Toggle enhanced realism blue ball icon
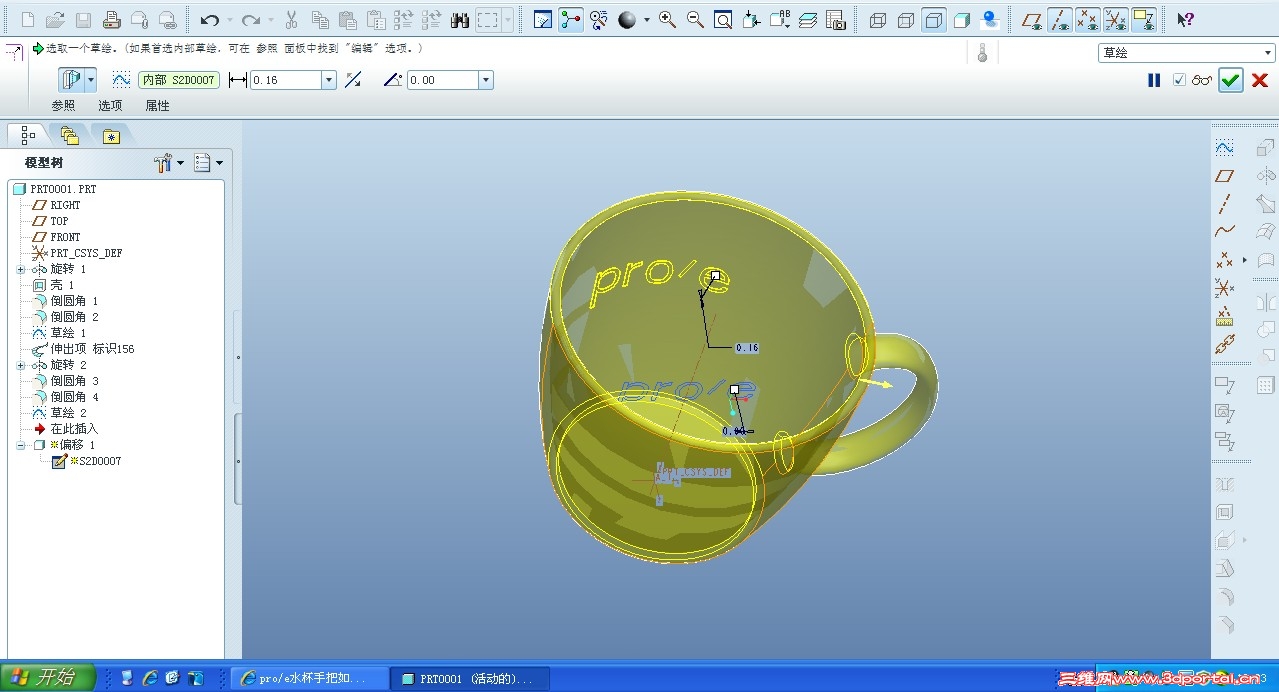The width and height of the screenshot is (1279, 692). 990,19
